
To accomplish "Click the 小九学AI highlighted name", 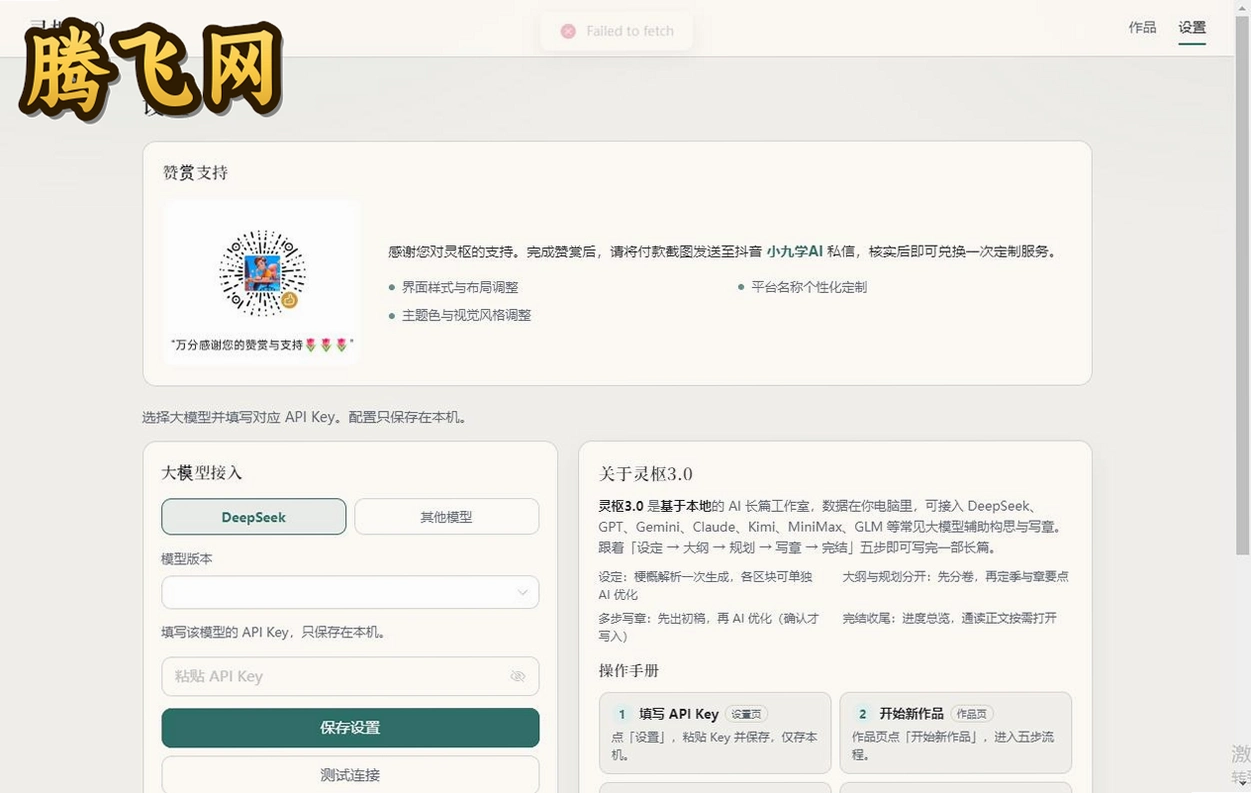I will click(794, 252).
